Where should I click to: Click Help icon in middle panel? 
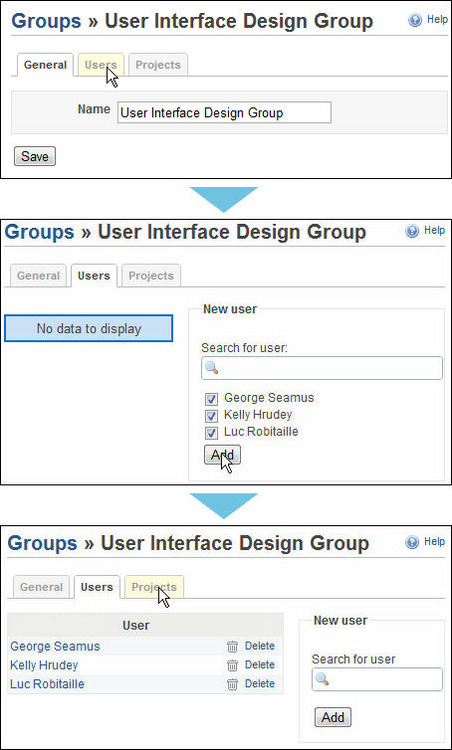tap(412, 231)
